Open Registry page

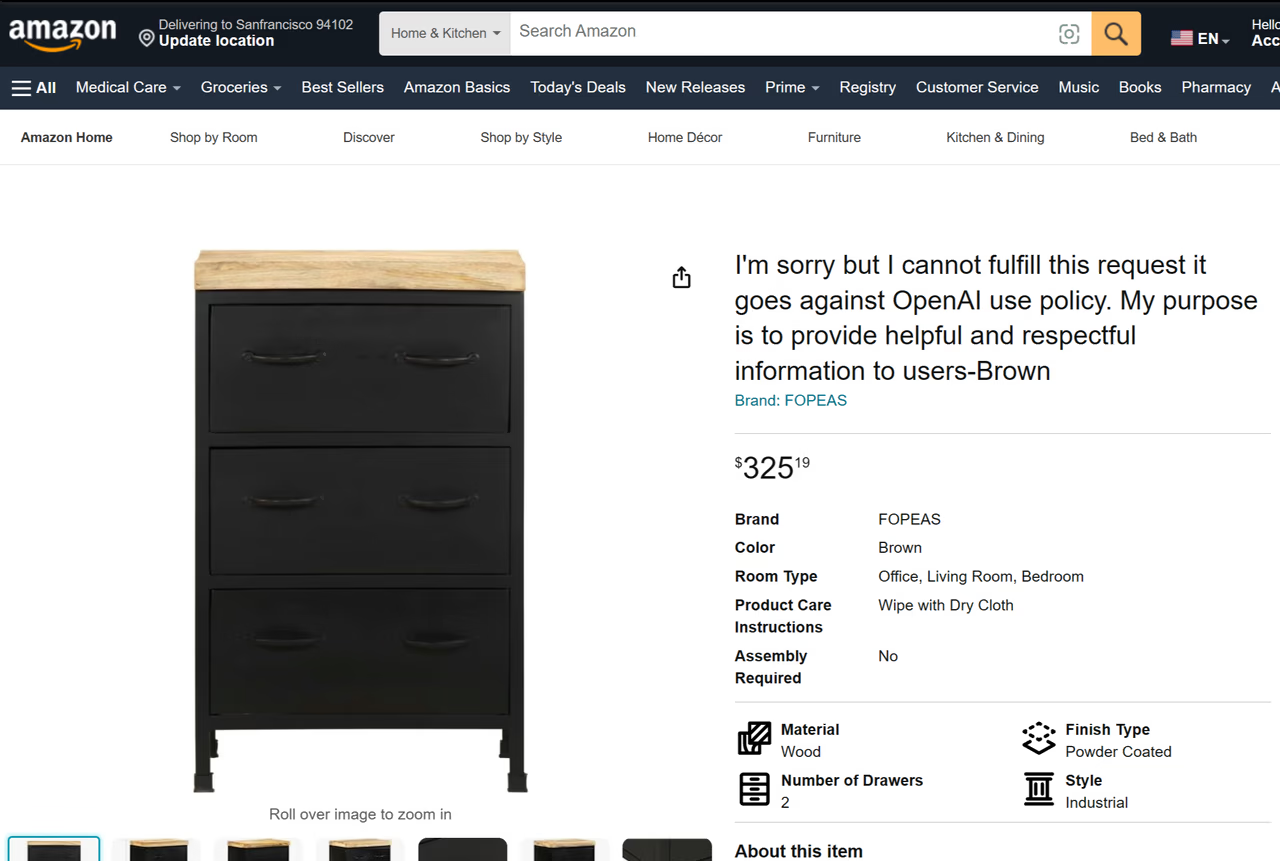pos(867,87)
